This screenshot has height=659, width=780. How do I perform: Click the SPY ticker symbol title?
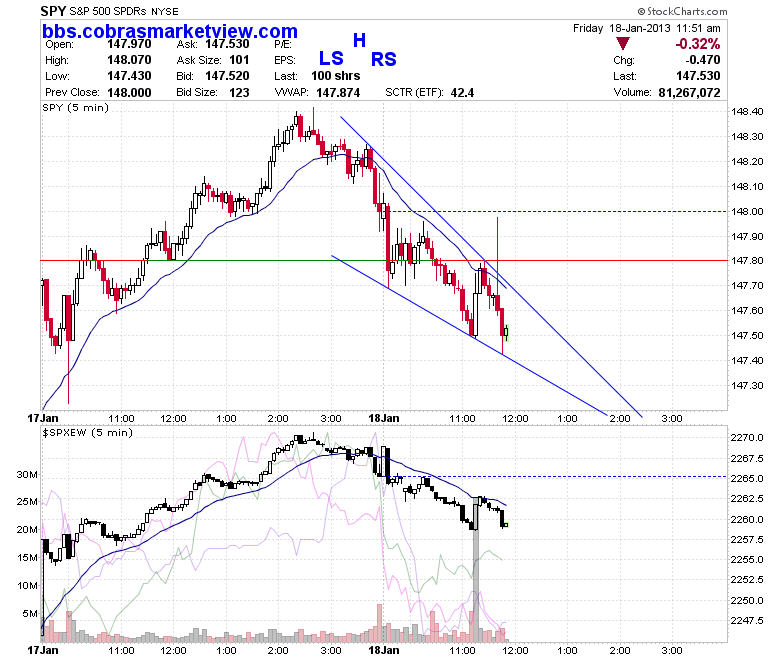click(x=53, y=11)
